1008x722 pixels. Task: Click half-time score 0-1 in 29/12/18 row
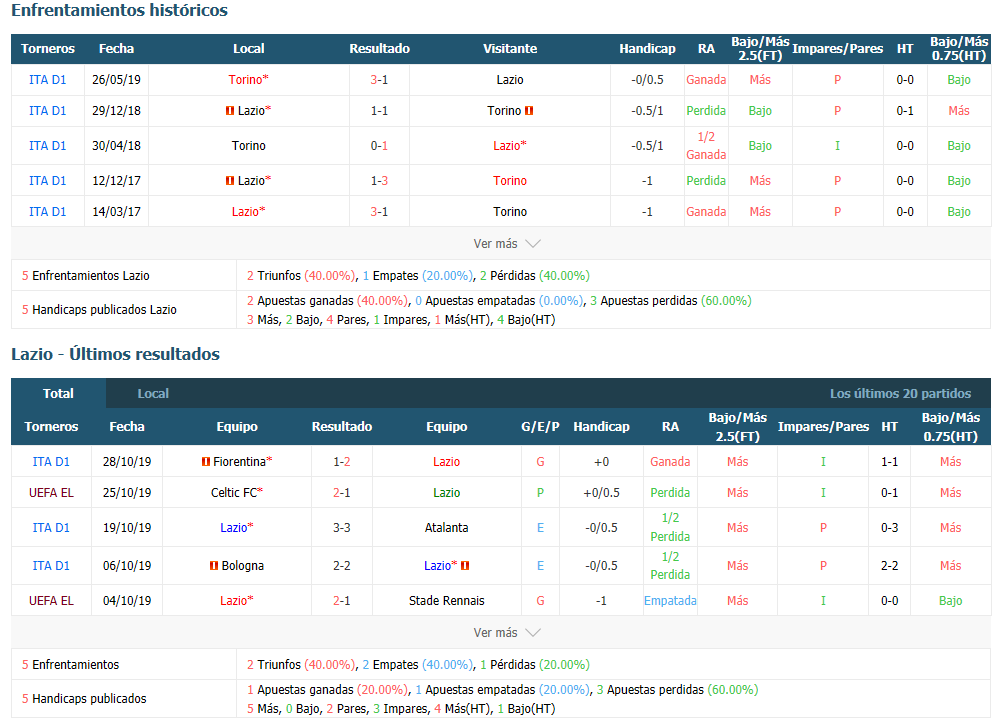905,111
